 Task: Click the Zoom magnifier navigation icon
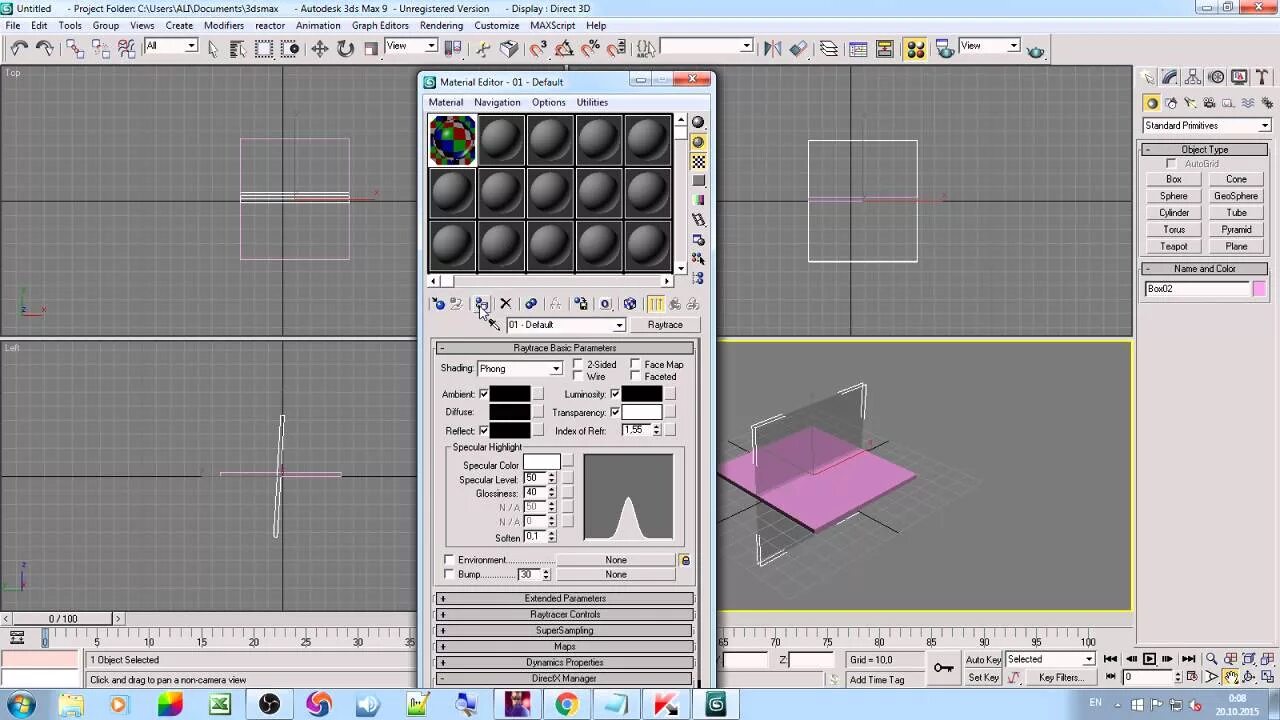pos(1211,659)
